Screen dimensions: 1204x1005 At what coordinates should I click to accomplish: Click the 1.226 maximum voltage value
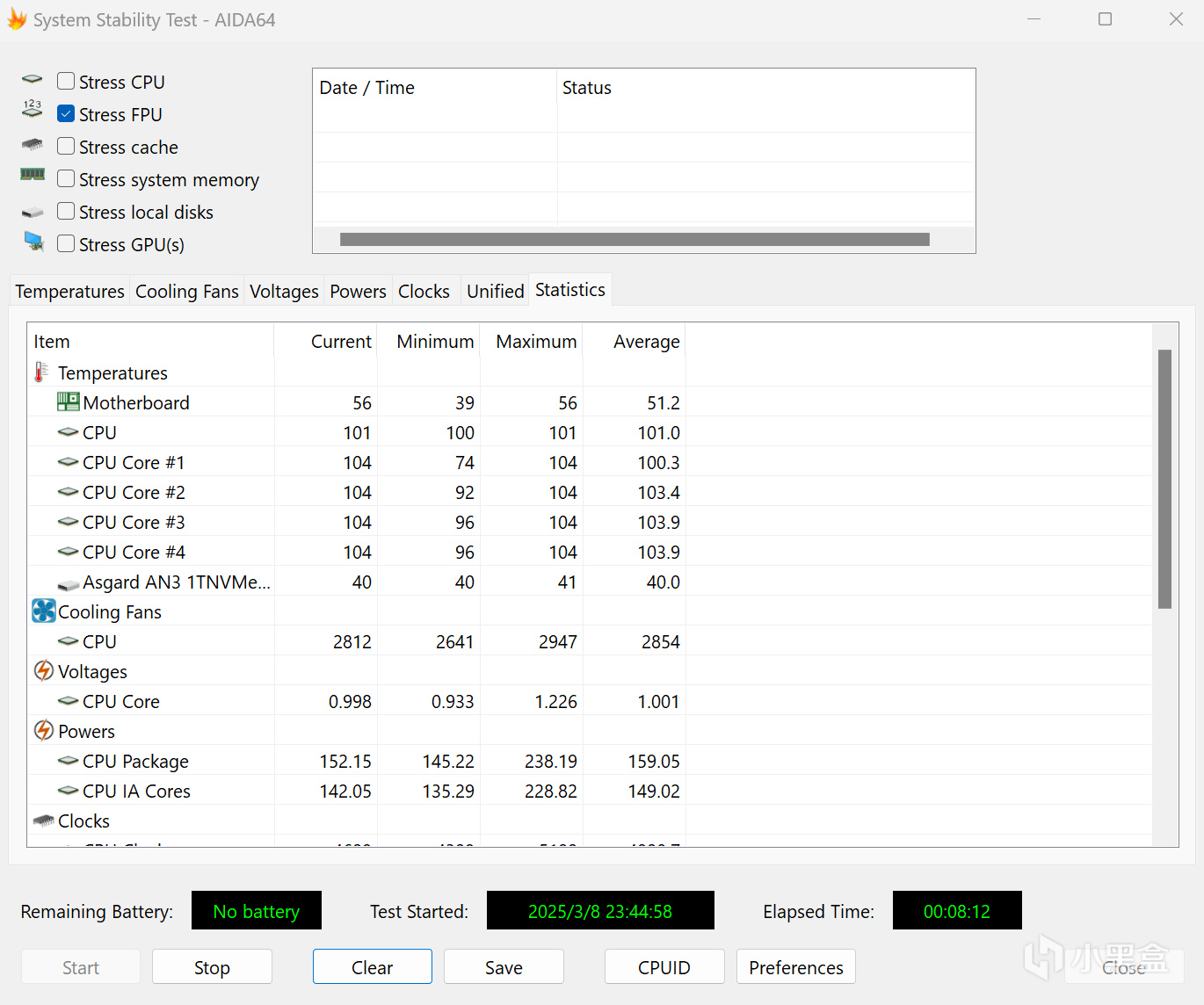click(x=556, y=701)
